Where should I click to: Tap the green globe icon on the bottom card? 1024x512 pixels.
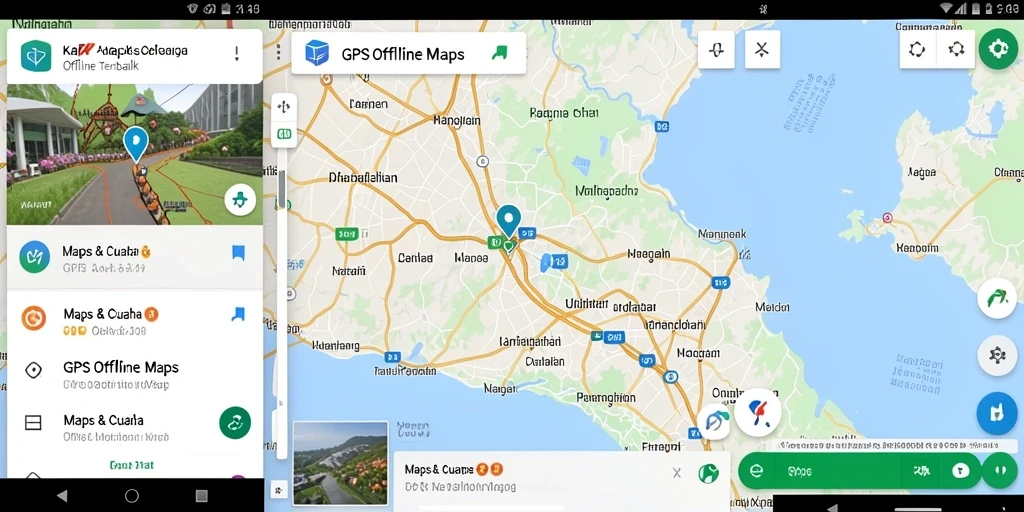click(x=708, y=473)
